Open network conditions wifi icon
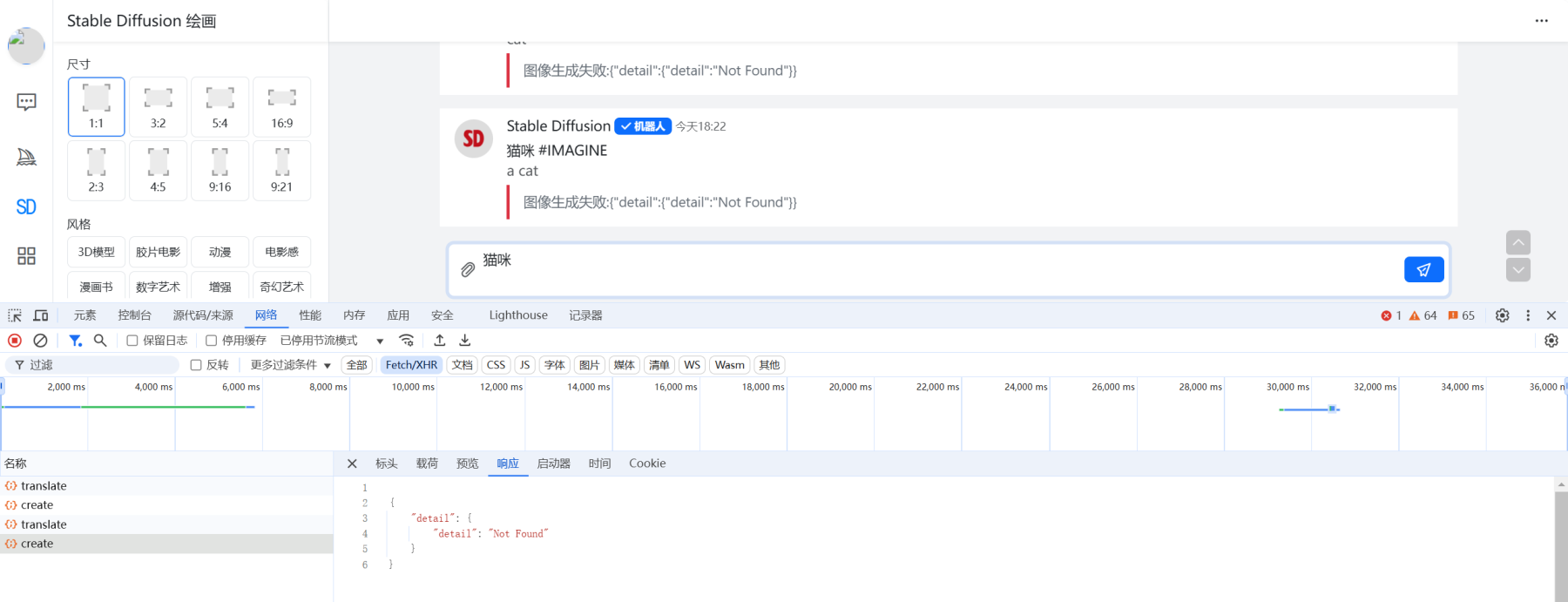Viewport: 1568px width, 602px height. coord(406,341)
